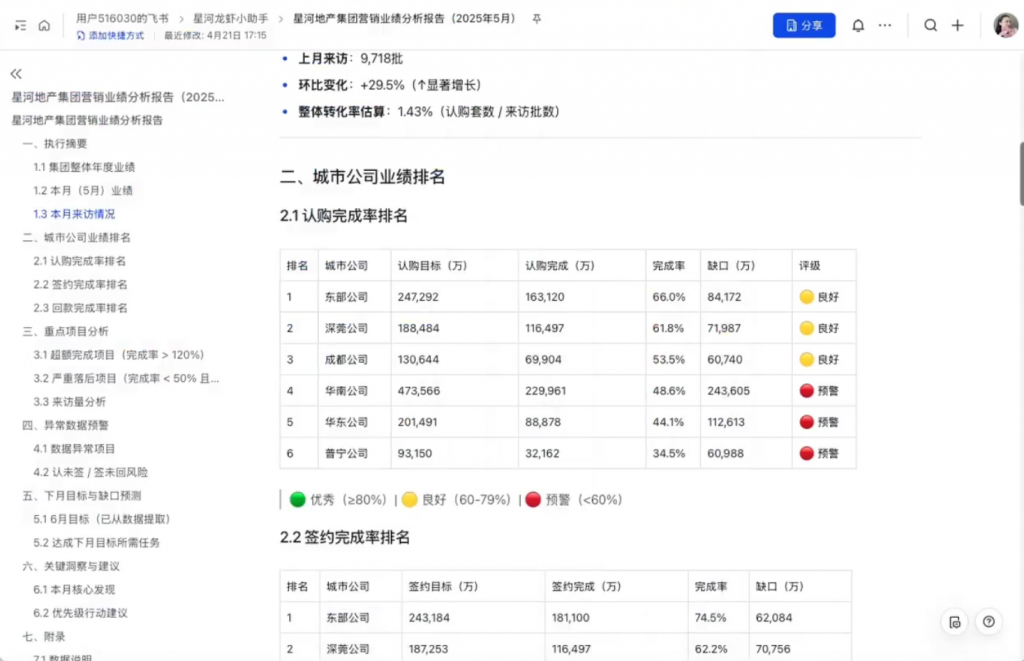
Task: Jump to outline item 一、执行摘要
Action: pos(55,144)
